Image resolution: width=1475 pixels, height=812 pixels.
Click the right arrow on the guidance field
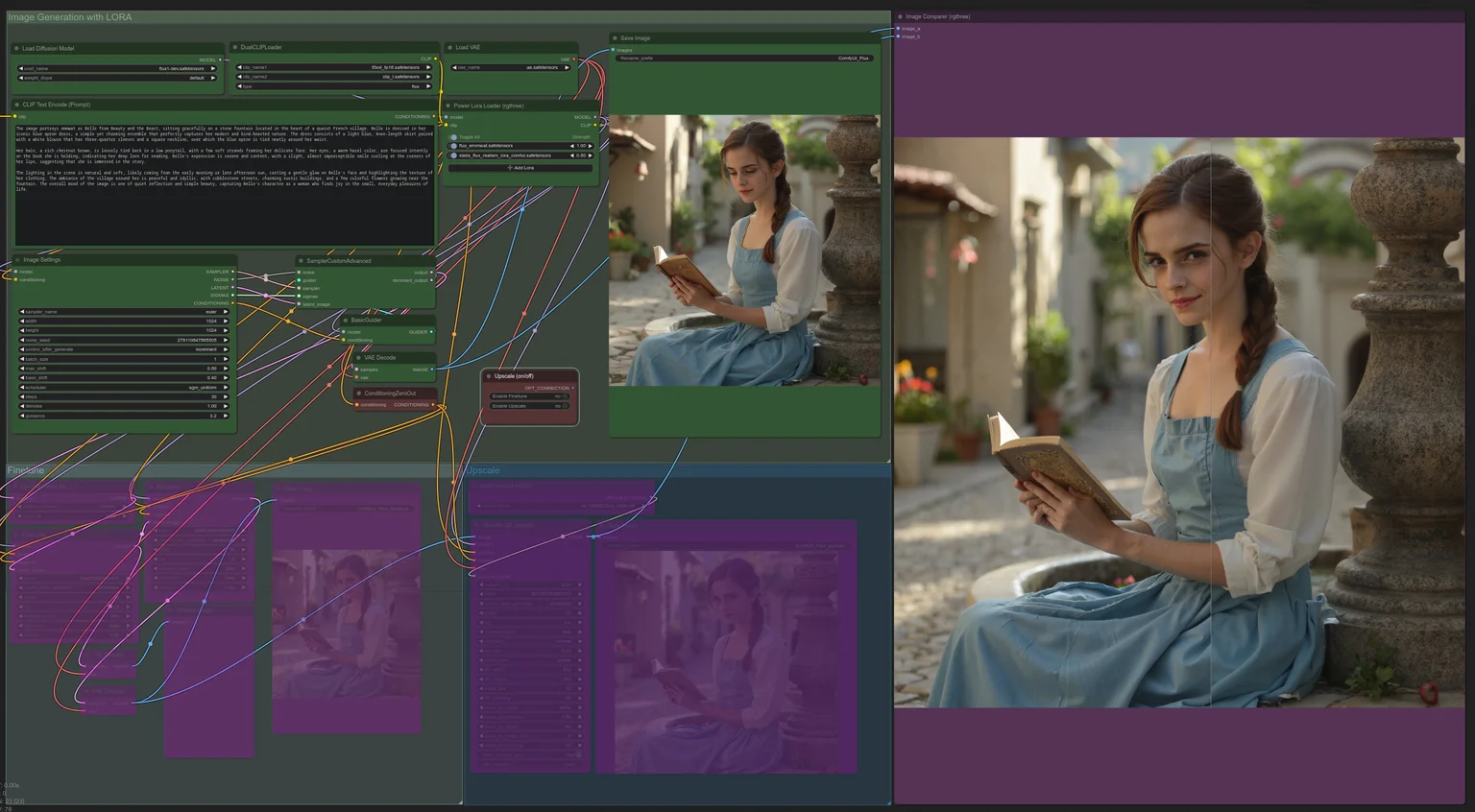(x=226, y=416)
